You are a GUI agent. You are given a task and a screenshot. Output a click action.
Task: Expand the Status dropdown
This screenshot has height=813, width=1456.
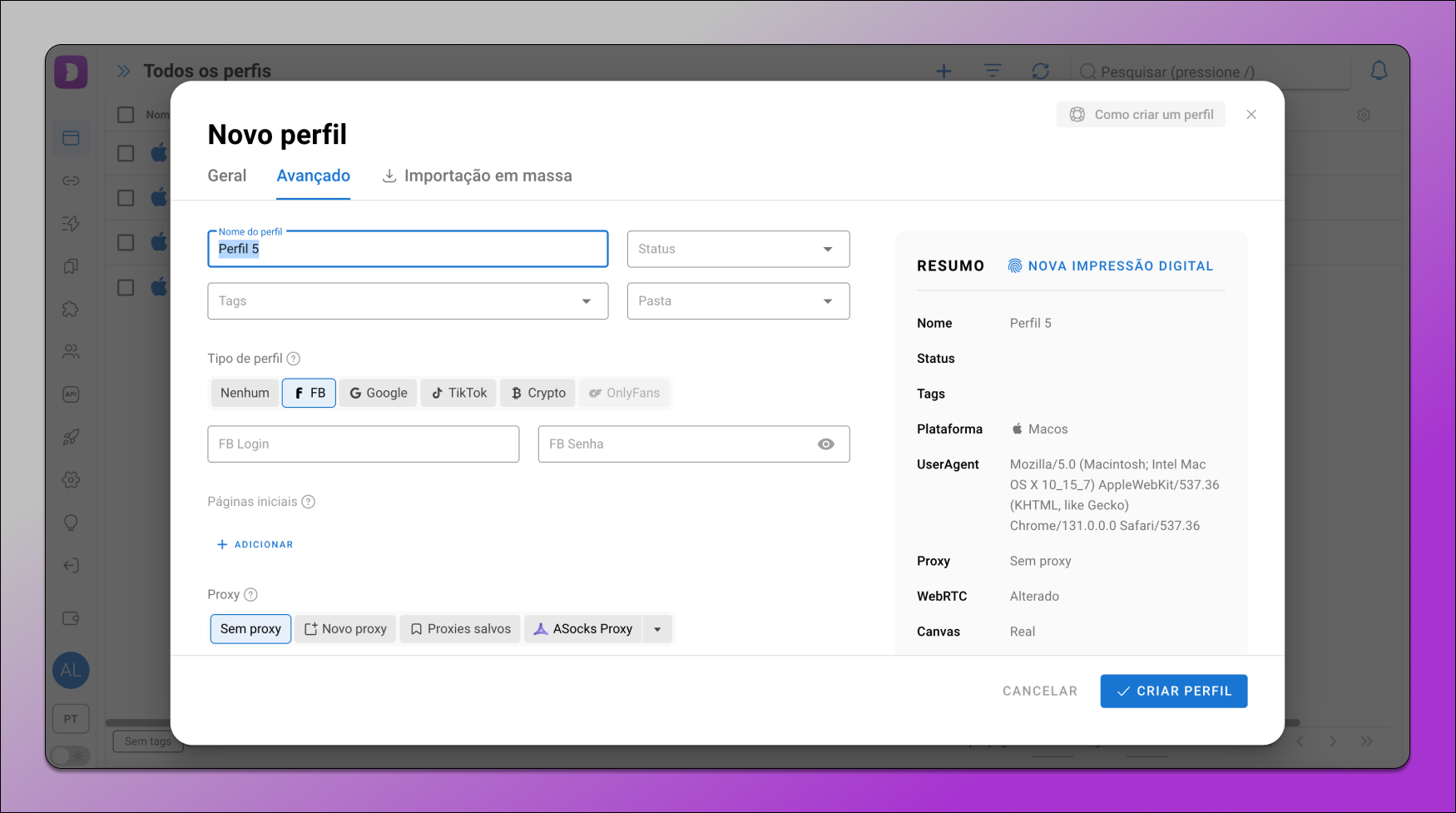[x=738, y=249]
